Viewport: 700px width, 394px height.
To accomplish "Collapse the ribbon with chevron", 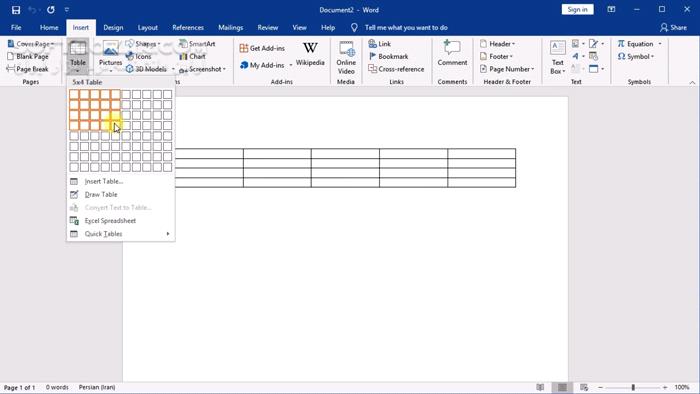I will 692,83.
